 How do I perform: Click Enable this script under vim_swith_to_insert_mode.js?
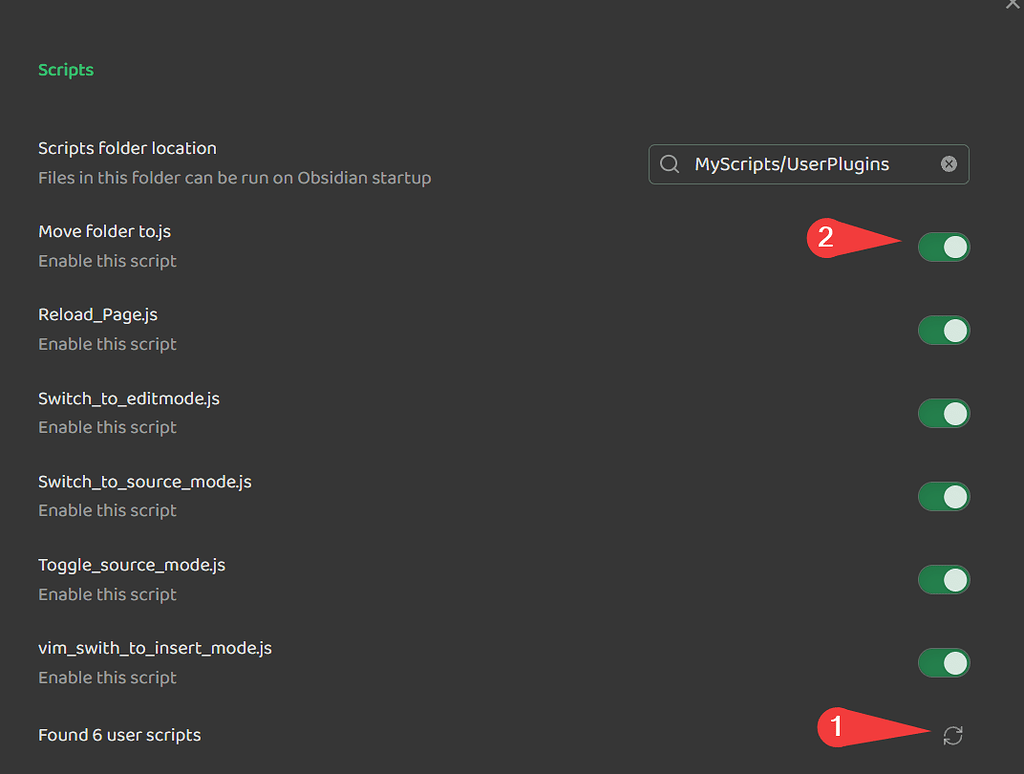(106, 677)
